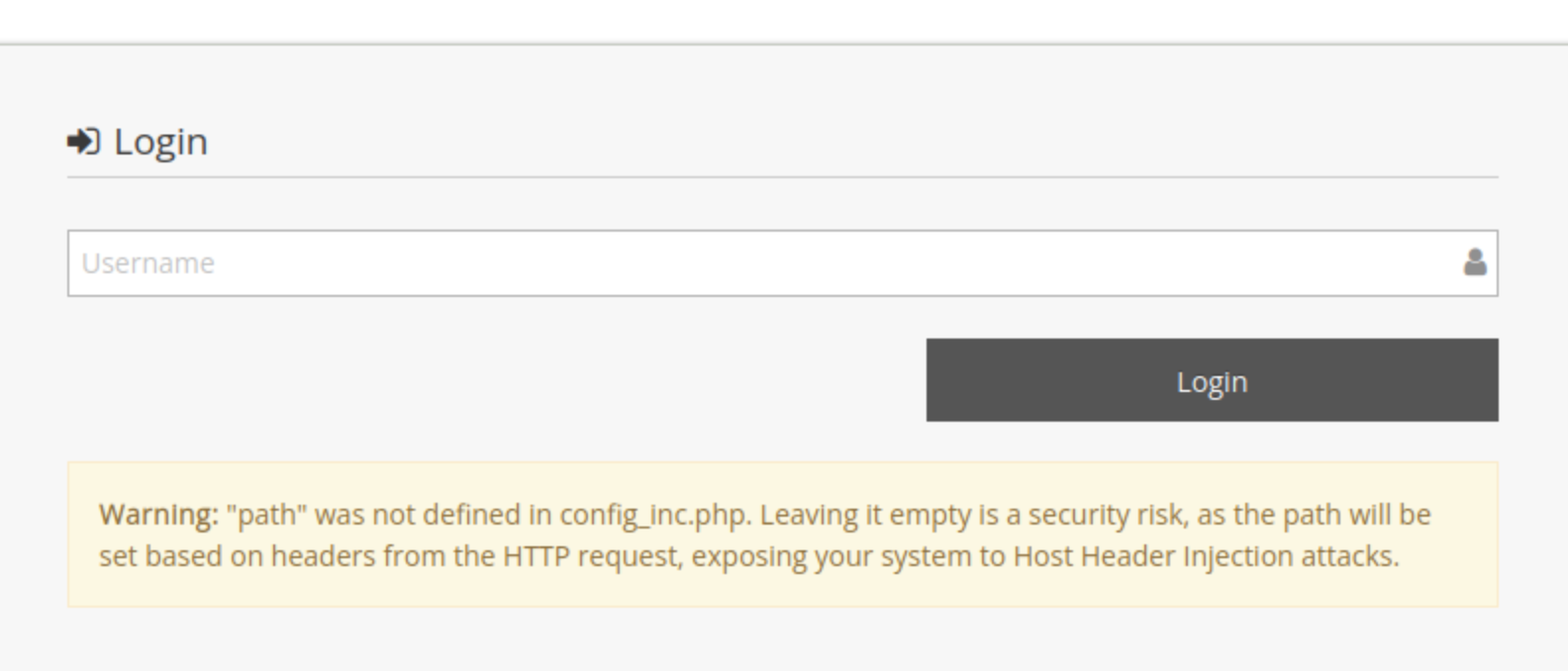
Task: Click the yellow warning message box background
Action: pyautogui.click(x=782, y=534)
